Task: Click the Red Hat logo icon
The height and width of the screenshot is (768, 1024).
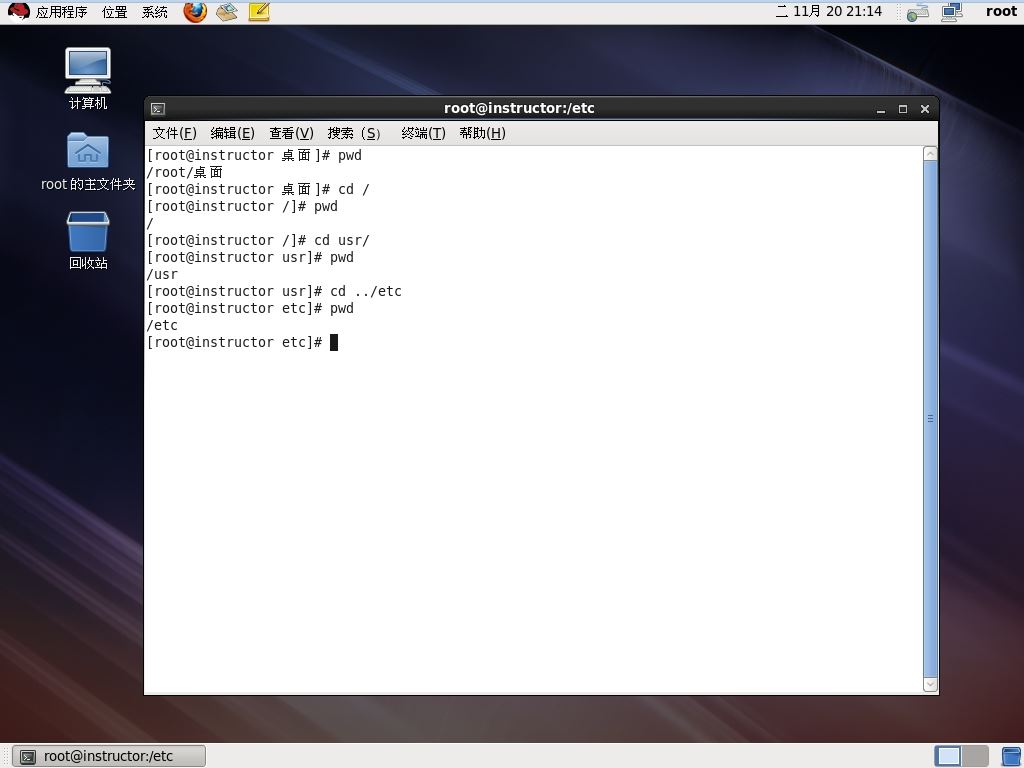Action: coord(18,12)
